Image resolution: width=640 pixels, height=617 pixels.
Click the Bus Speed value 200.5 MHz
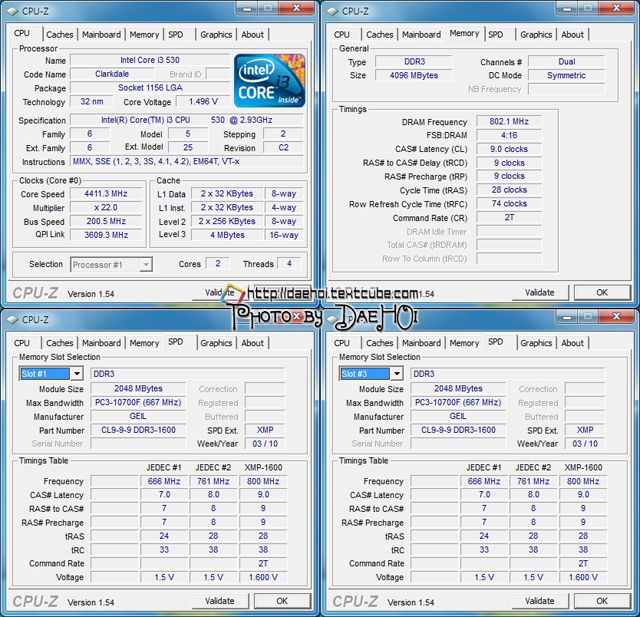click(106, 221)
